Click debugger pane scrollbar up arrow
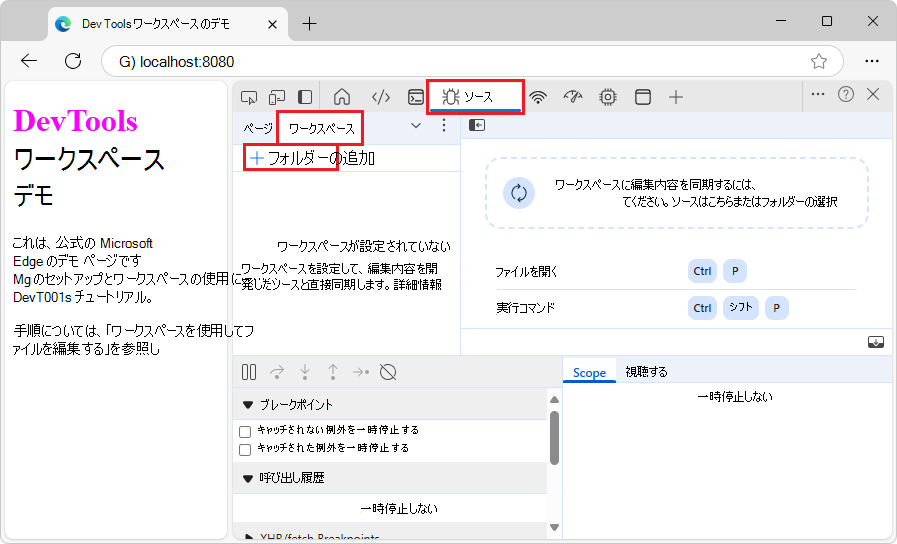 pos(554,399)
